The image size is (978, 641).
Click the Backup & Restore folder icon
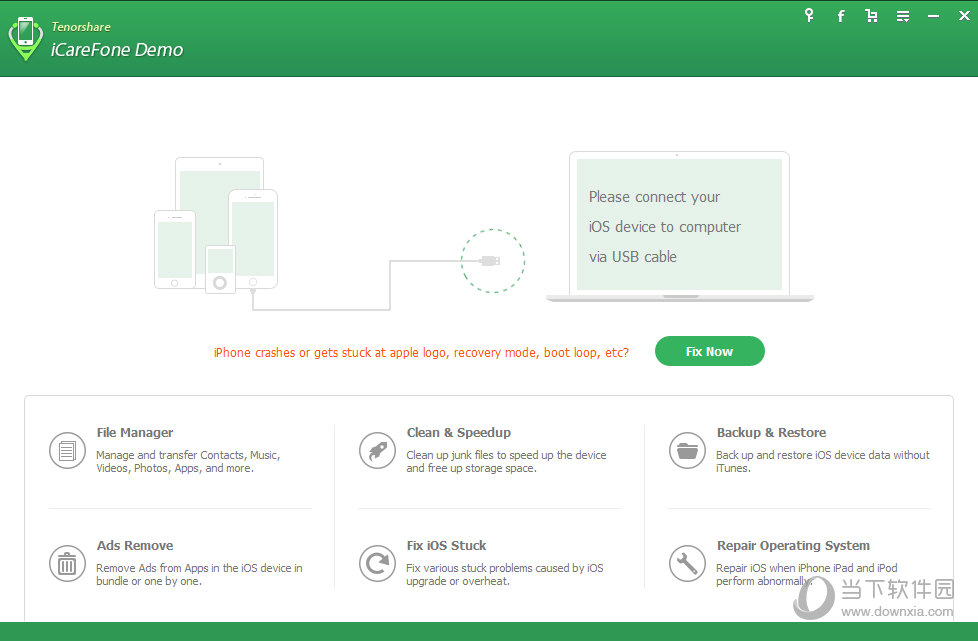coord(687,450)
